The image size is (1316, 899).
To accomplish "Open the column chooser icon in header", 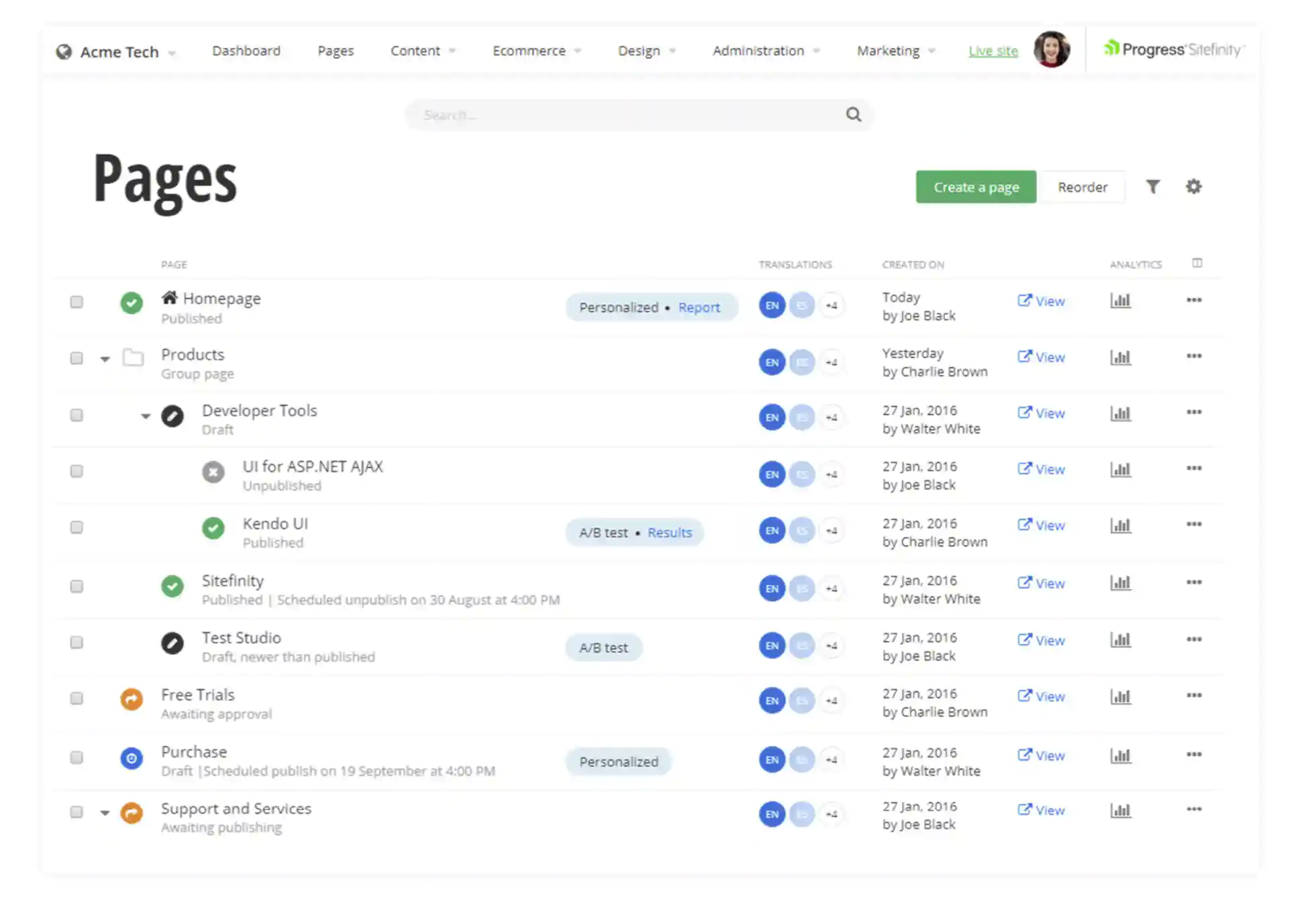I will tap(1197, 263).
